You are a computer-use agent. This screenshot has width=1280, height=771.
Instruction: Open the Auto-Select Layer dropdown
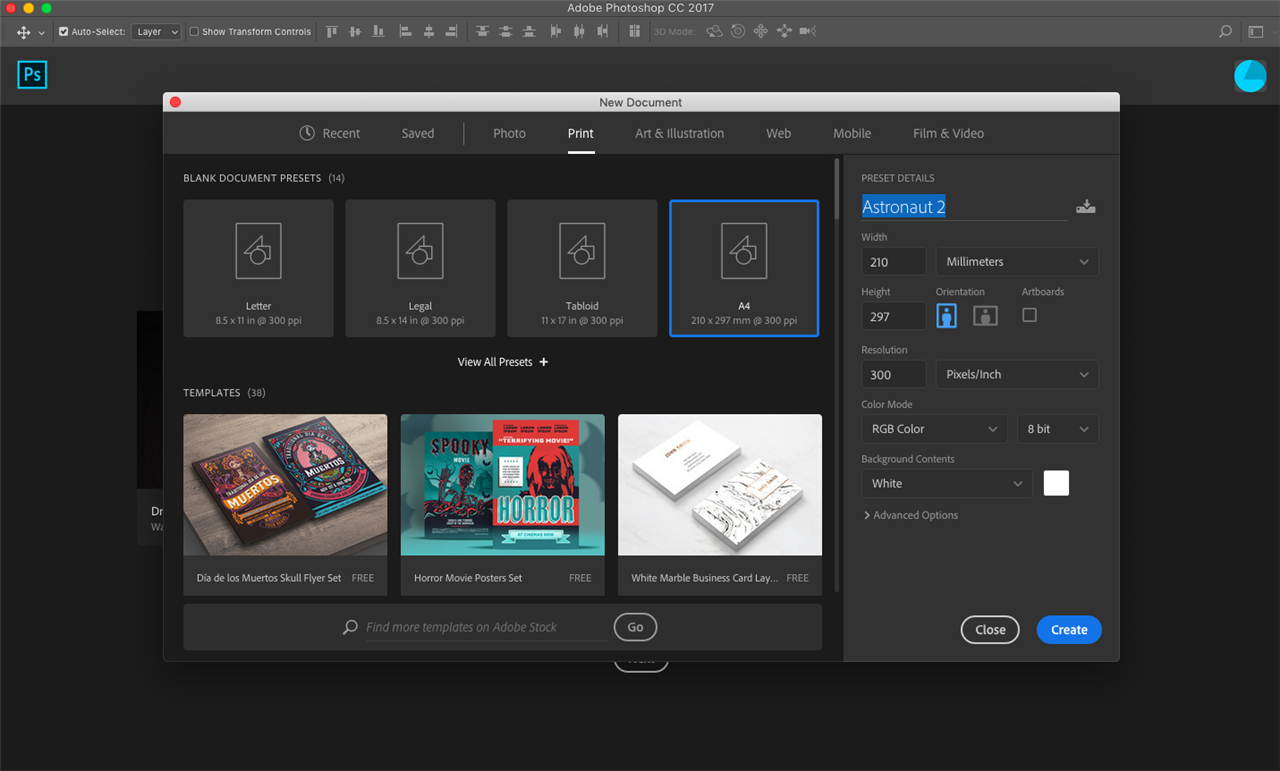(x=157, y=32)
